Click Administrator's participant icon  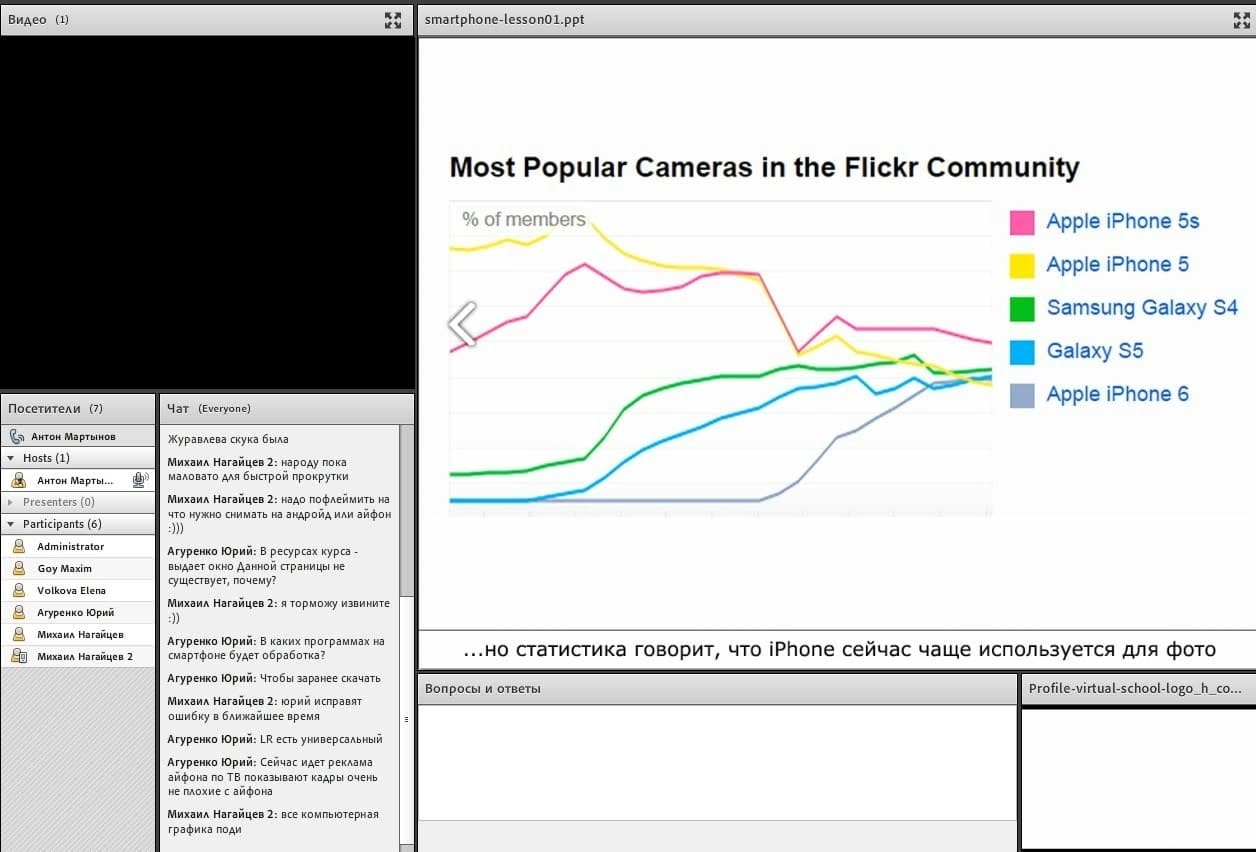[18, 546]
